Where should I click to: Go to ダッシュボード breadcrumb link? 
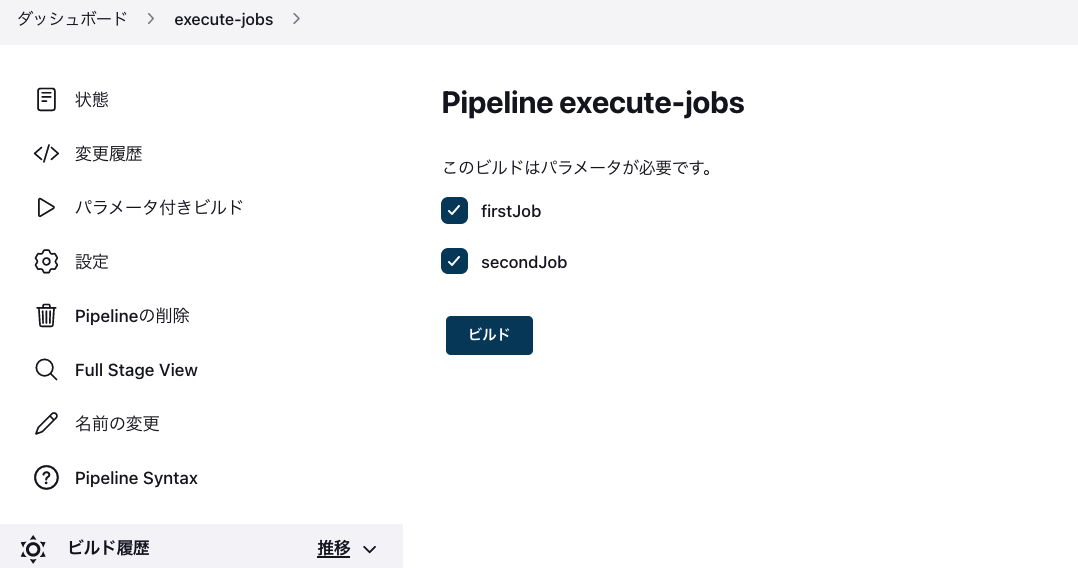tap(72, 19)
